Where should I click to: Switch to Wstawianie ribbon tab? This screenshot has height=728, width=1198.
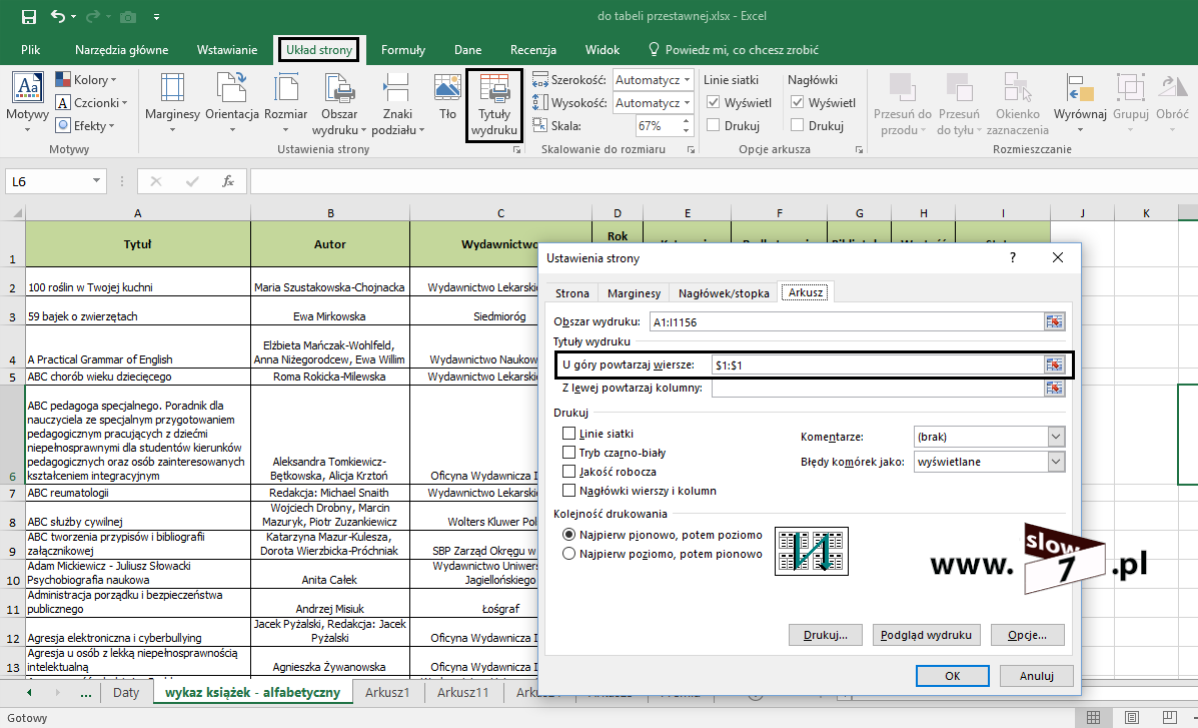pyautogui.click(x=227, y=50)
